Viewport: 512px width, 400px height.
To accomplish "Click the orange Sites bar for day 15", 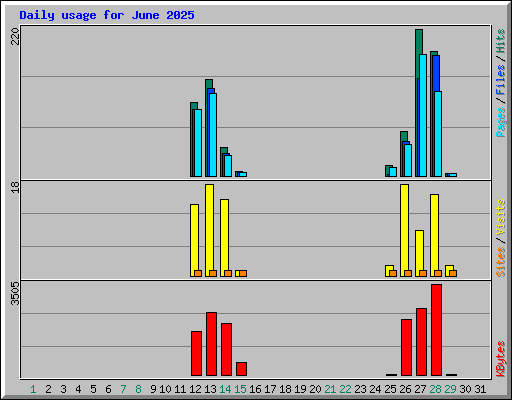I will click(x=243, y=273).
